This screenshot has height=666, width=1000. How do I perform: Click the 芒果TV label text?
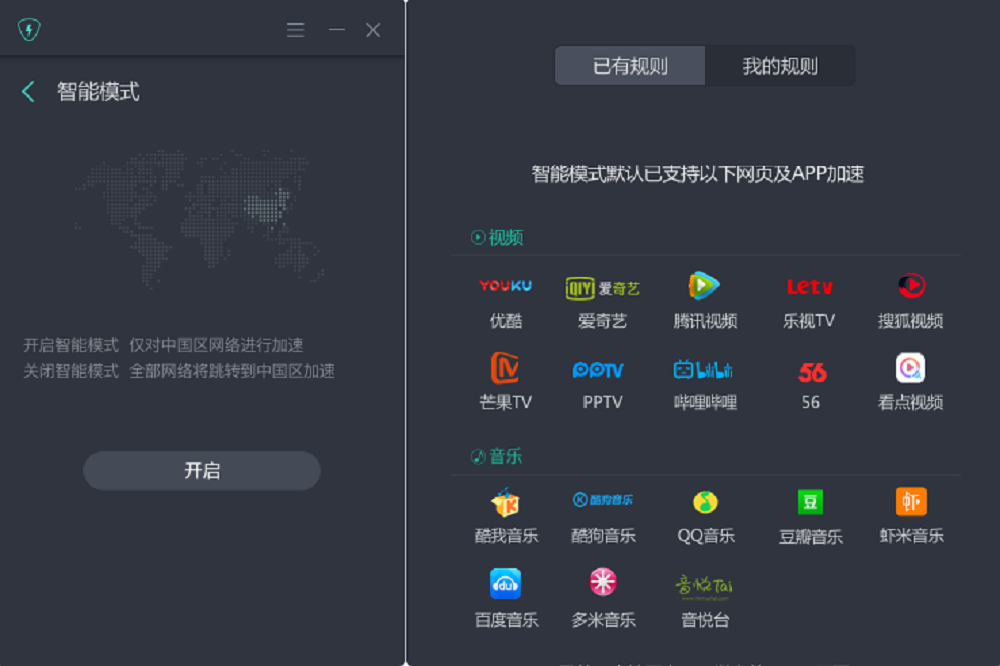pyautogui.click(x=505, y=402)
